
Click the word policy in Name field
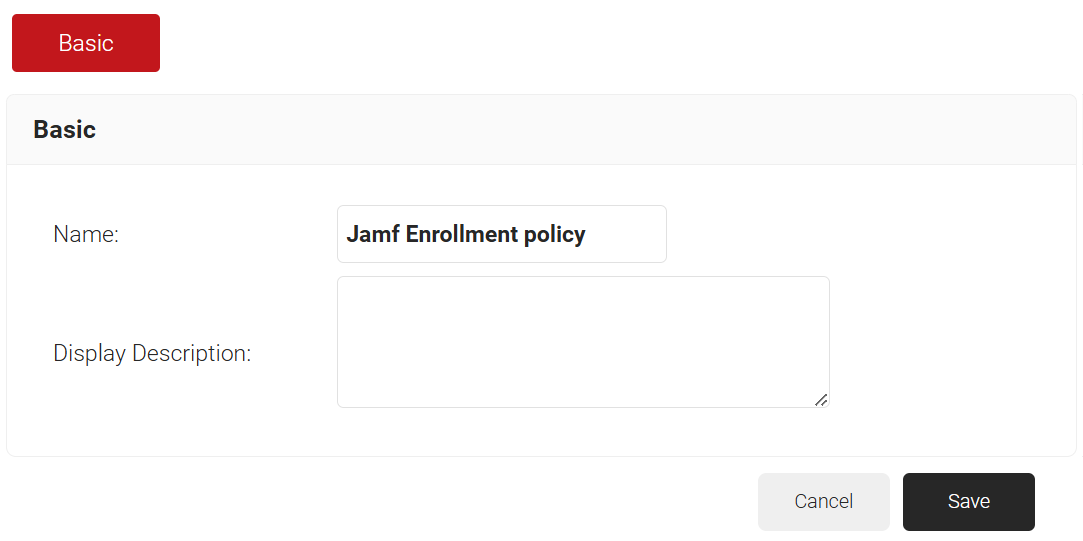tap(554, 234)
